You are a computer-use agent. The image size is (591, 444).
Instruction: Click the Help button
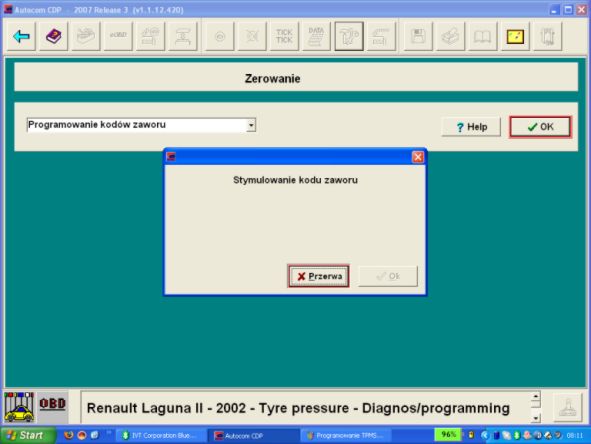click(471, 127)
